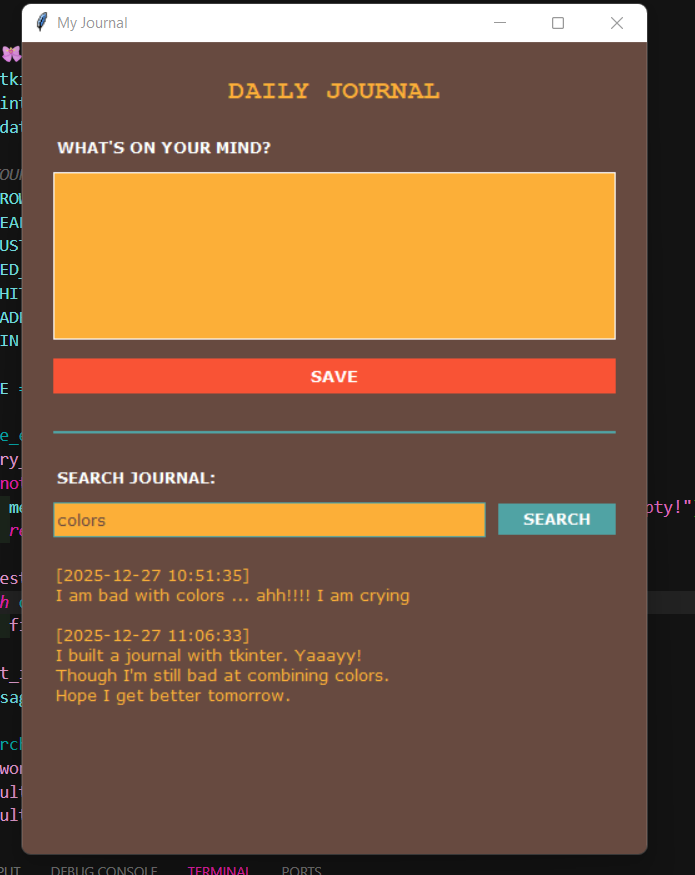
Task: Click the My Journal feather icon
Action: (x=41, y=22)
